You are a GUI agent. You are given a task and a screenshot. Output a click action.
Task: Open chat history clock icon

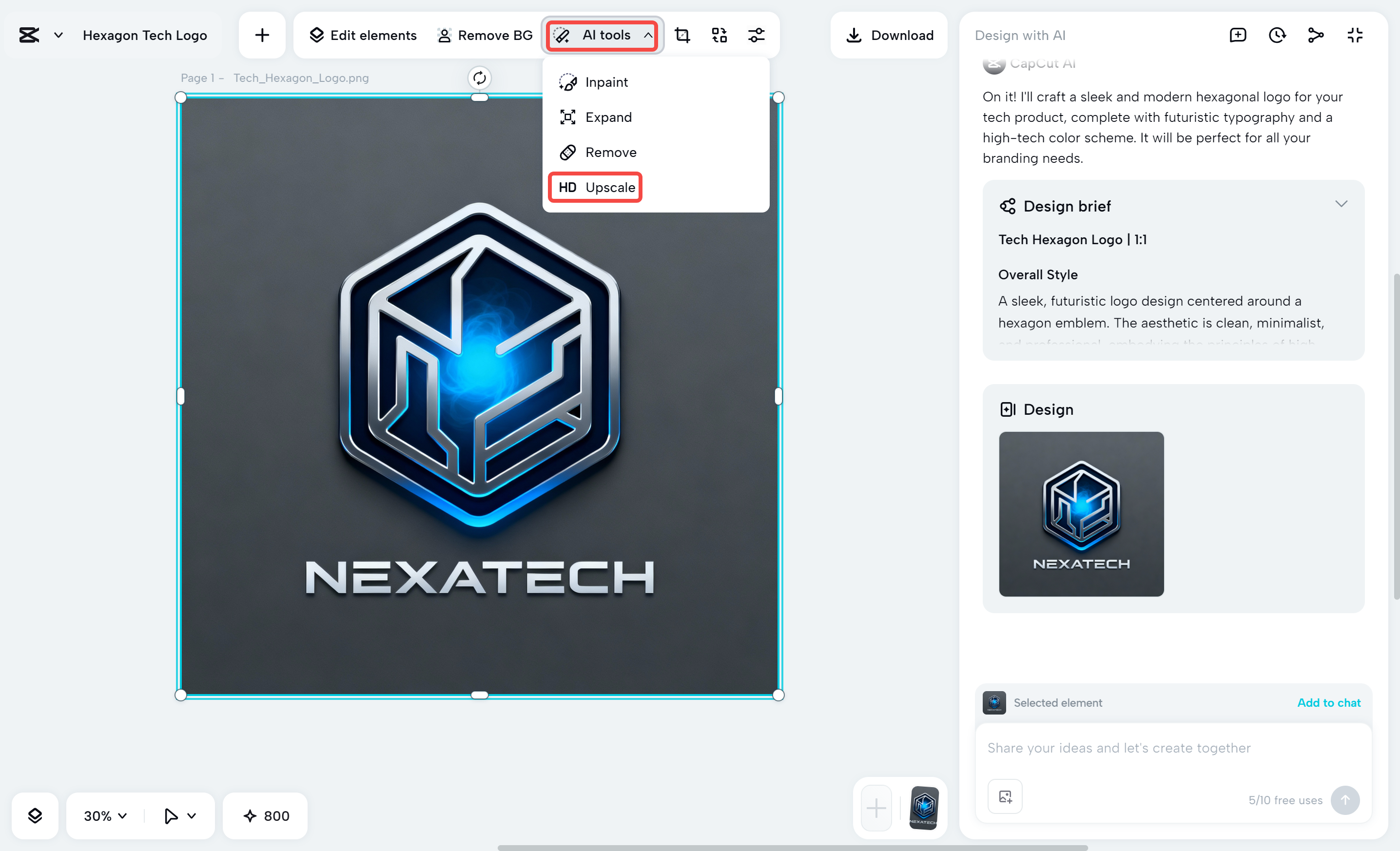point(1277,35)
